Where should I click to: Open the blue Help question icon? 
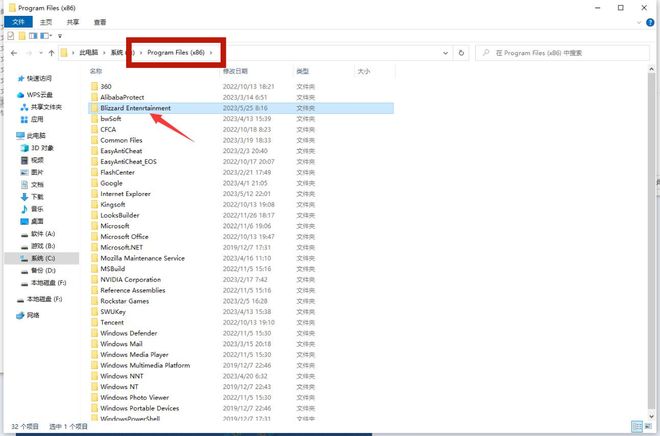(648, 21)
